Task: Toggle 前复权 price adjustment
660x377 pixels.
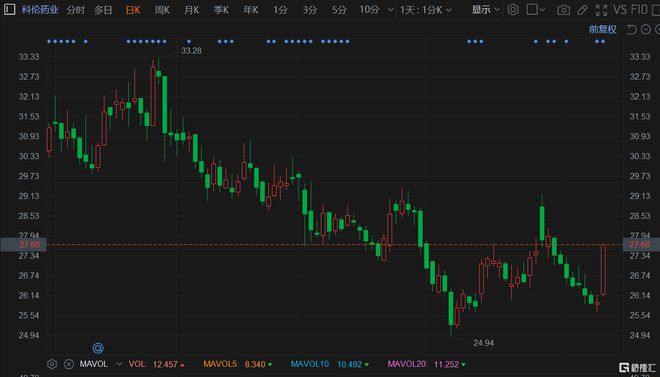Action: click(x=603, y=29)
